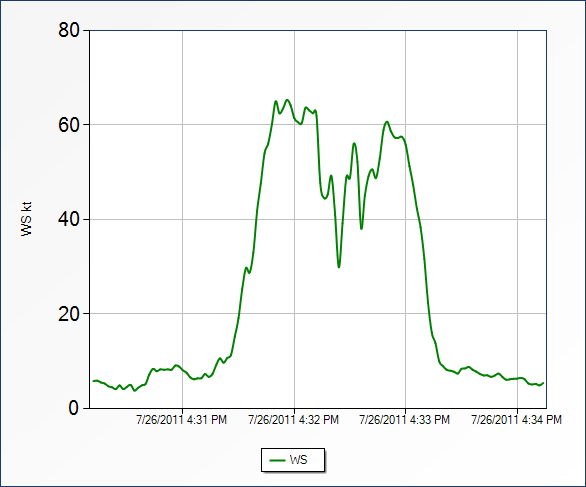Click the narrow spike near 56 between dips
The width and height of the screenshot is (586, 487).
click(x=354, y=143)
